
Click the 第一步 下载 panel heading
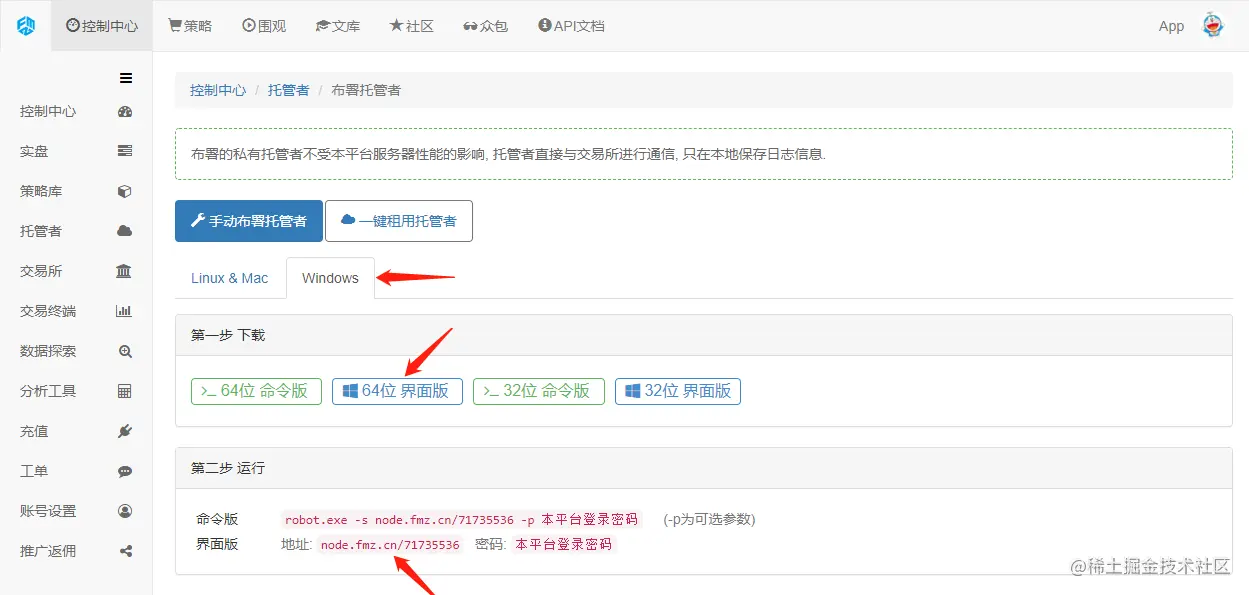(704, 335)
